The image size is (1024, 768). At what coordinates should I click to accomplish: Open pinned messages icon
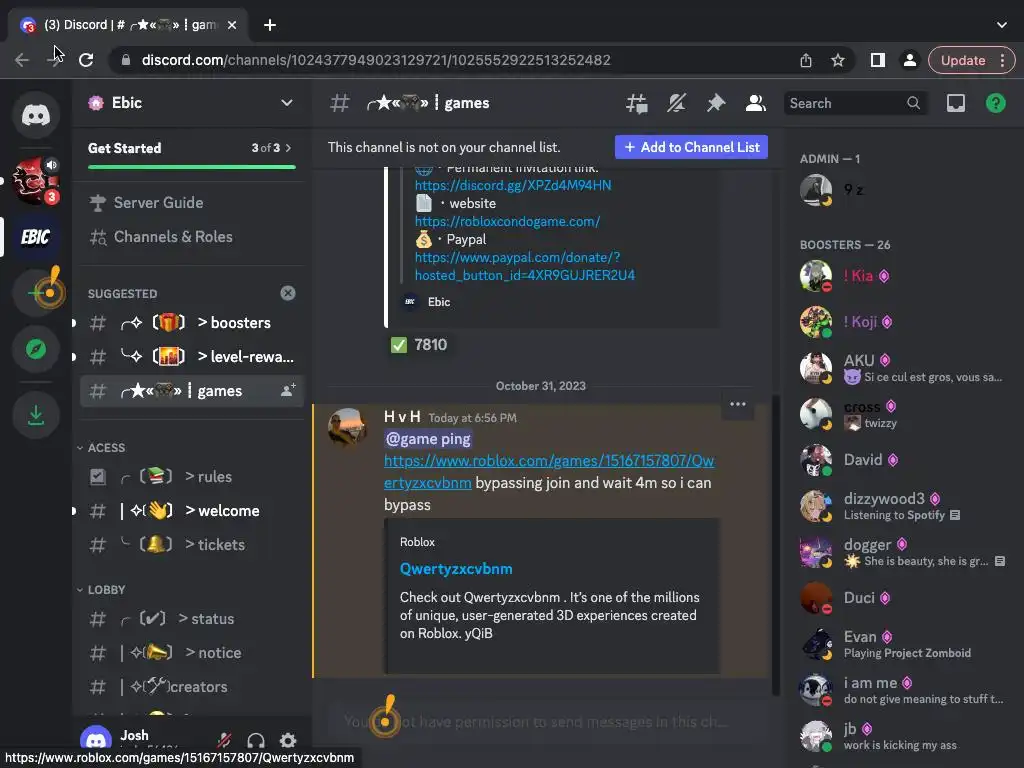tap(716, 103)
